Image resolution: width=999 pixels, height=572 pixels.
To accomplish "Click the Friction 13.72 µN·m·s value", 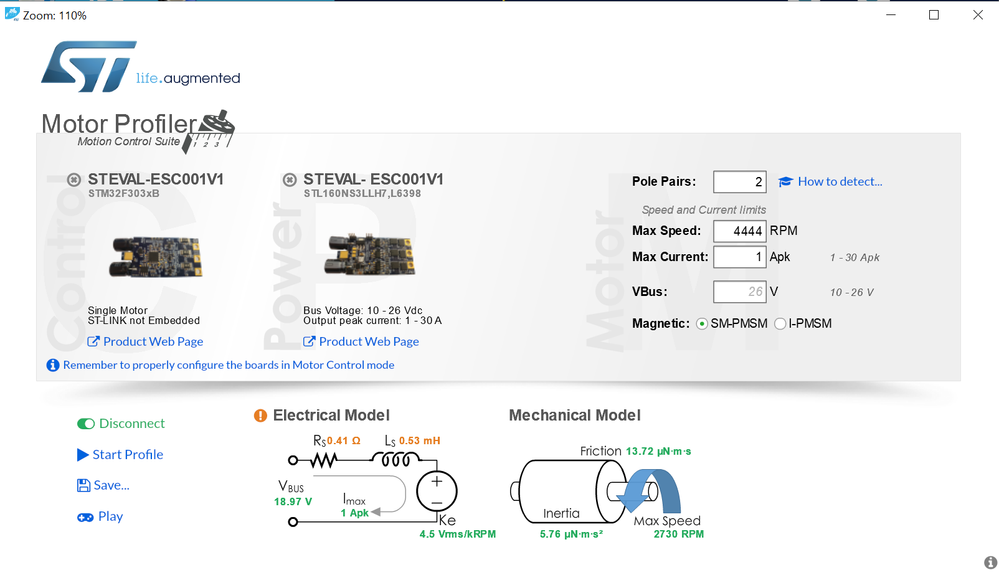I will point(658,452).
